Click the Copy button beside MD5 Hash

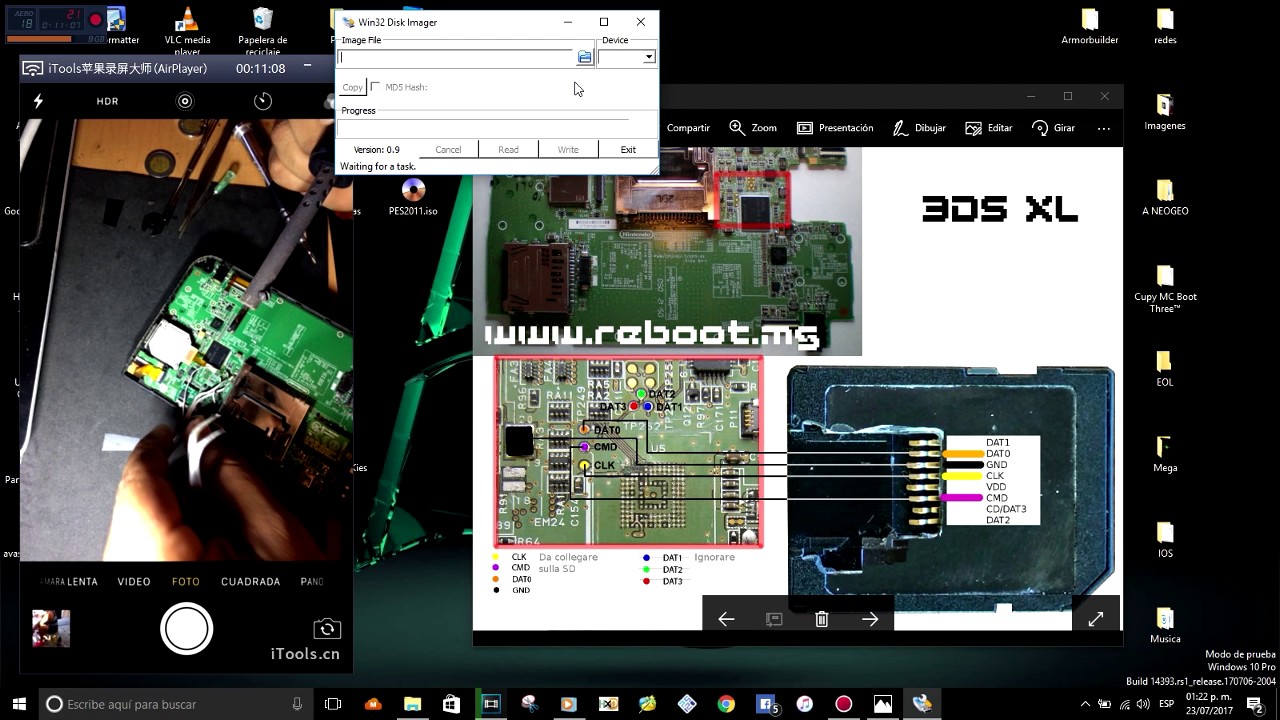352,87
